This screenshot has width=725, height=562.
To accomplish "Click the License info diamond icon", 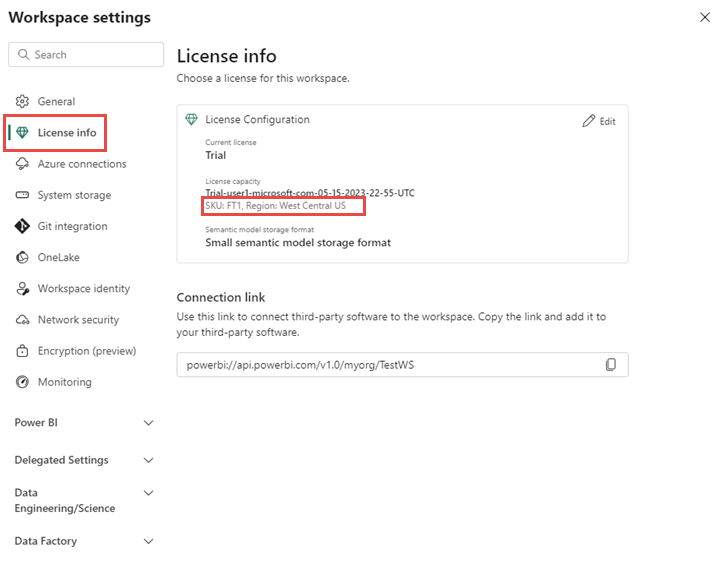I will click(23, 133).
